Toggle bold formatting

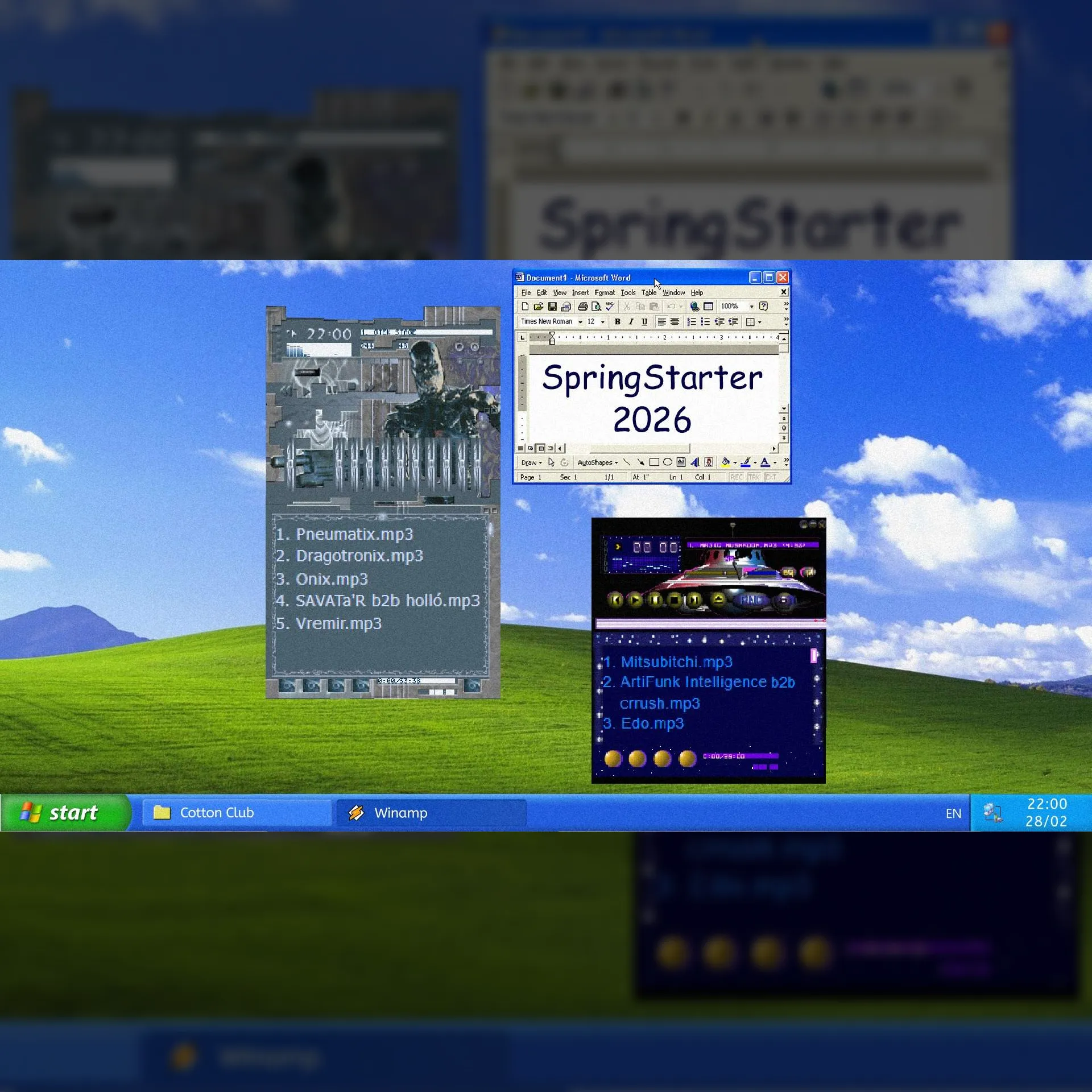tap(618, 321)
